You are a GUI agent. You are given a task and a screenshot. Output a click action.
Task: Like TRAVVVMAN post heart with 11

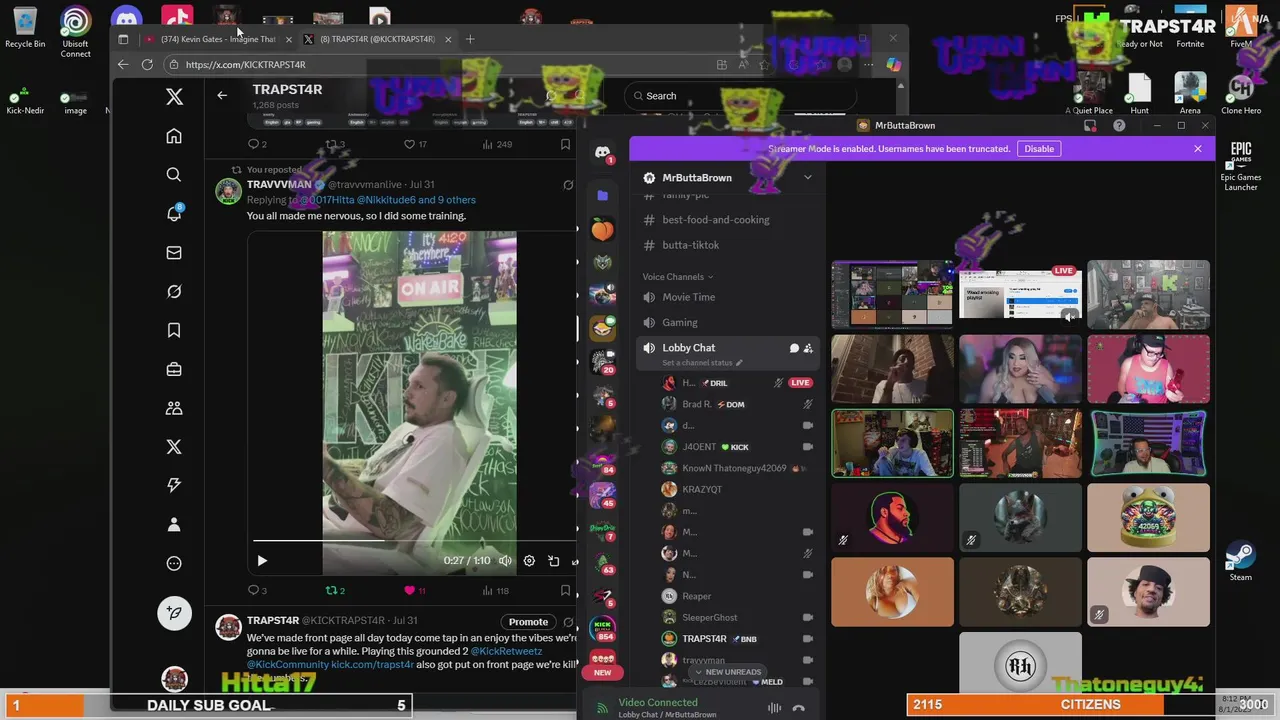click(415, 590)
